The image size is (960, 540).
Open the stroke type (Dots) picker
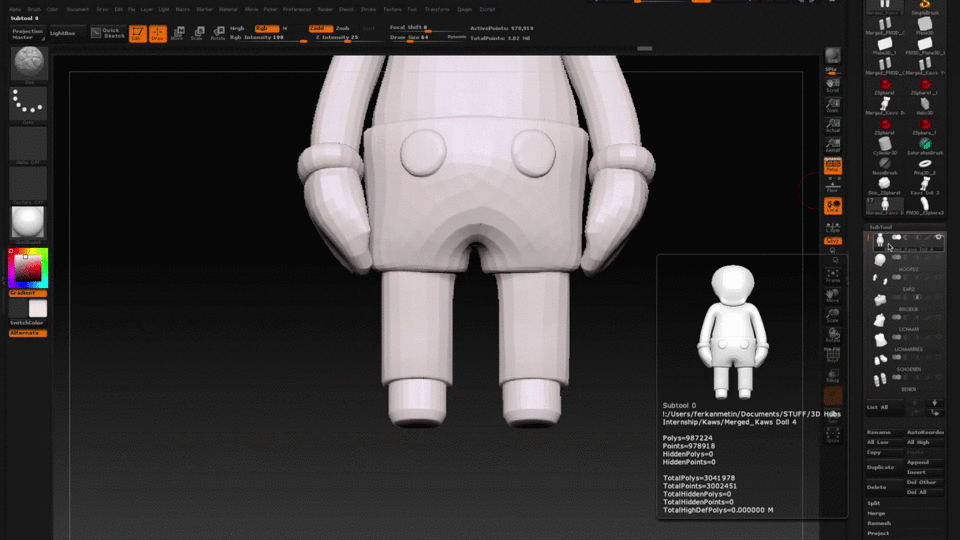(x=28, y=105)
